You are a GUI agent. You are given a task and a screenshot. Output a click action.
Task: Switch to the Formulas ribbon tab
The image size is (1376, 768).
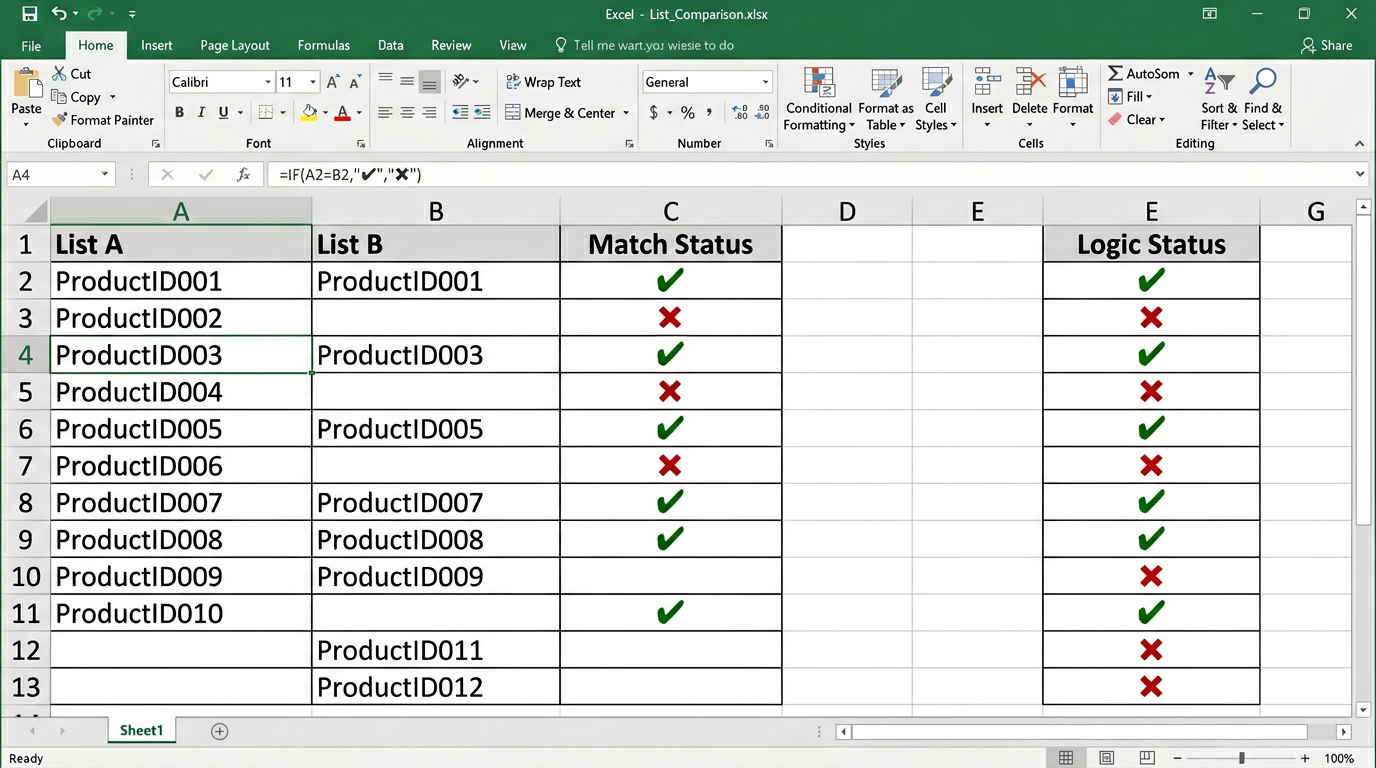pyautogui.click(x=323, y=45)
